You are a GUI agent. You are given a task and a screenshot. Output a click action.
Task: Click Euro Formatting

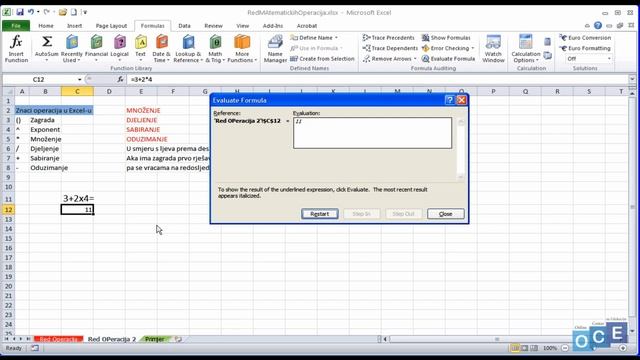(x=585, y=48)
